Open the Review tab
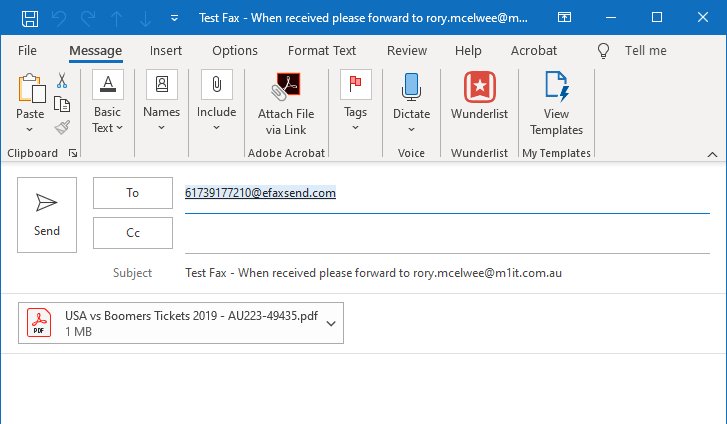Screen dimensions: 727x424 (407, 51)
